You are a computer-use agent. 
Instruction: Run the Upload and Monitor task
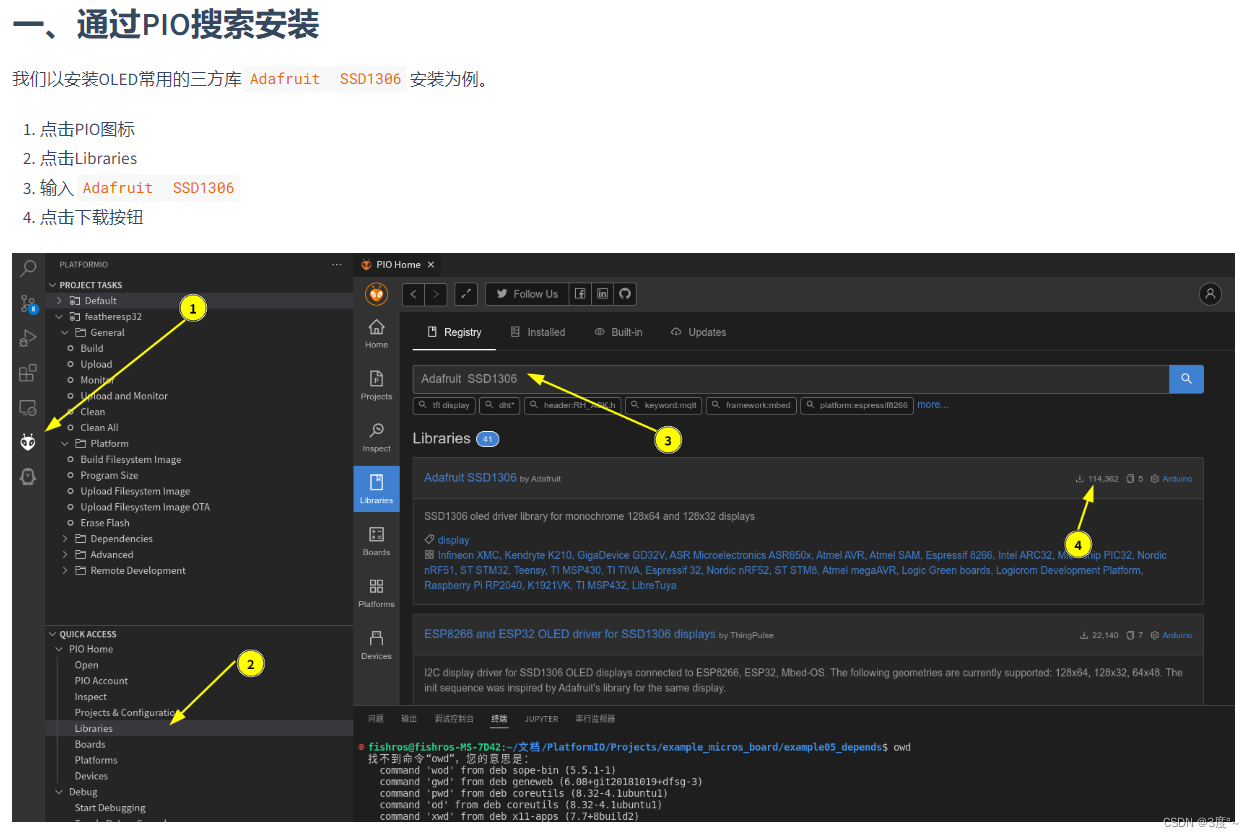124,396
